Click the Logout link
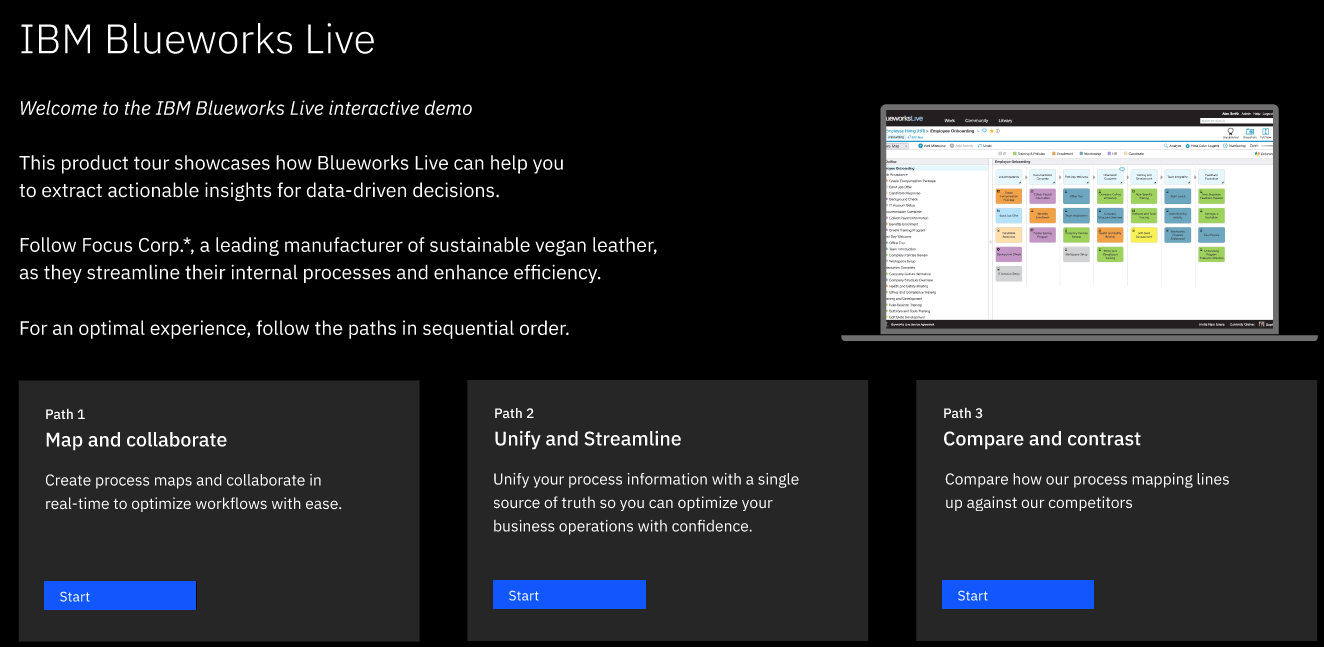The width and height of the screenshot is (1324, 647). click(1268, 114)
